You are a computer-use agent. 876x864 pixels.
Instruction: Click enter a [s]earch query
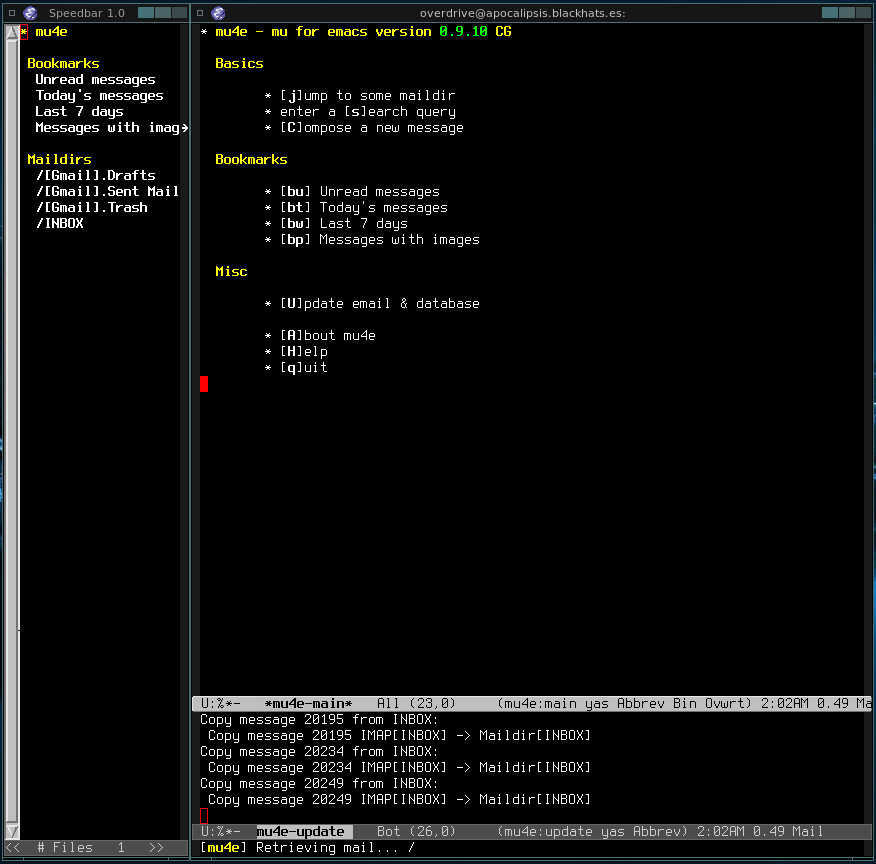(368, 112)
